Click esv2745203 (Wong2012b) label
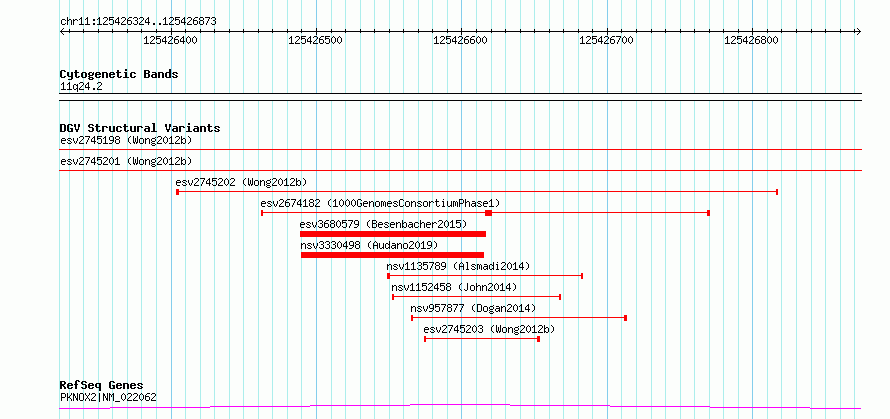890x419 pixels. point(489,329)
